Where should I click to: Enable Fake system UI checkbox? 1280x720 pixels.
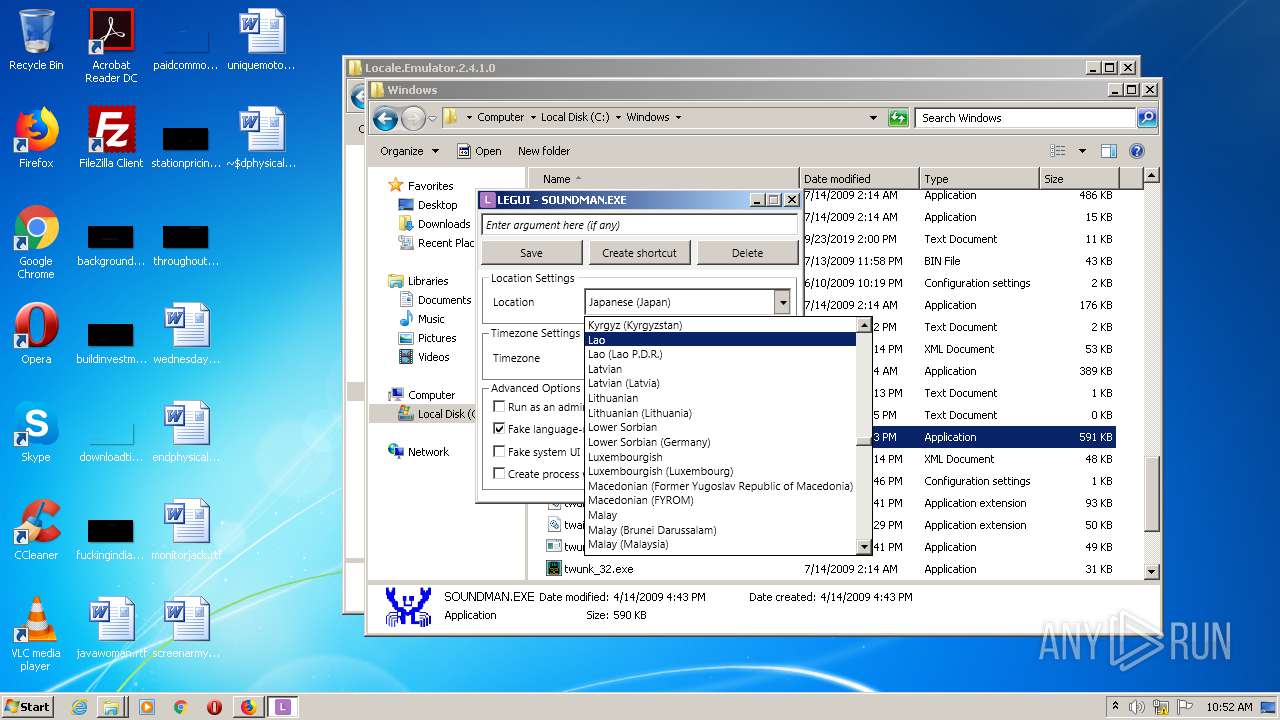(x=499, y=452)
